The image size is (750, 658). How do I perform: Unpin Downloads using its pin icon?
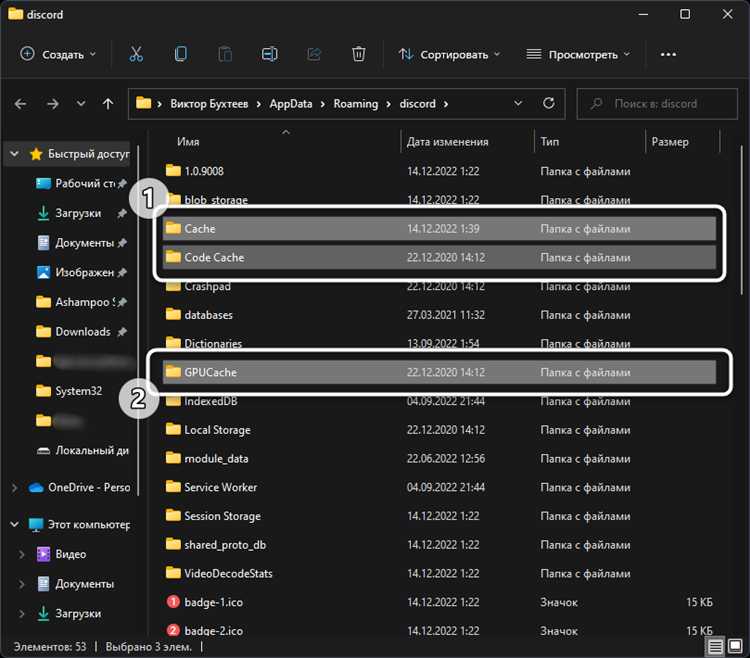click(122, 332)
